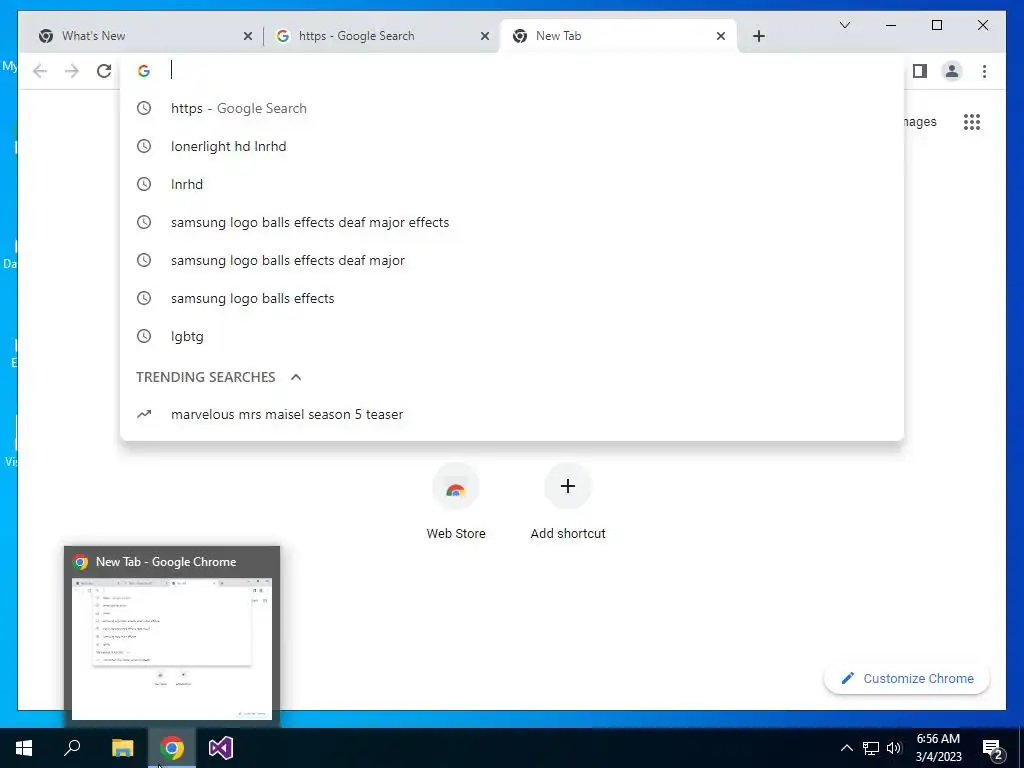
Task: Click the Chrome taskbar icon
Action: pos(172,748)
